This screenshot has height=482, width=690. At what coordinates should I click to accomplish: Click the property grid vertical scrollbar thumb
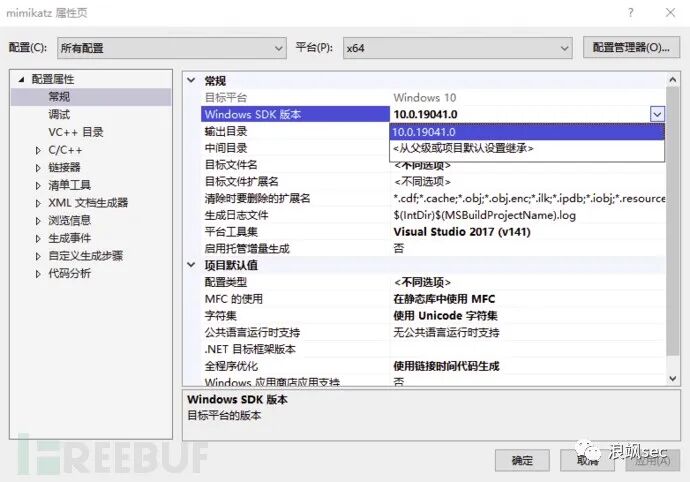[x=673, y=220]
